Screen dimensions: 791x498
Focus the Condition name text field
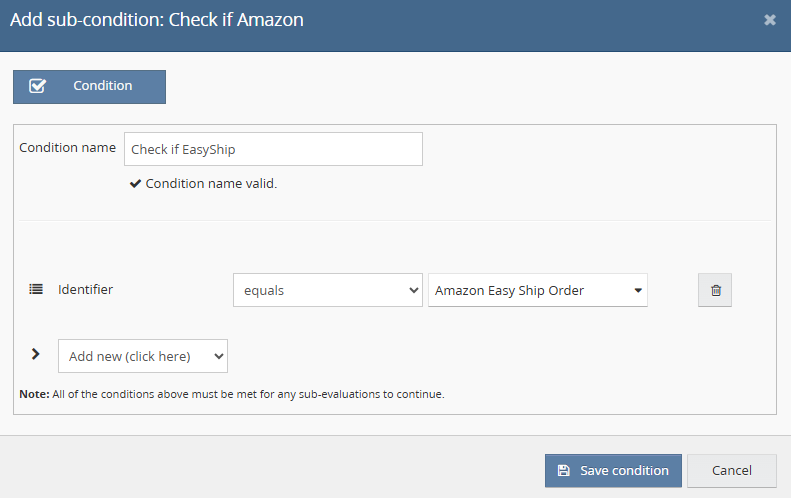click(x=273, y=149)
